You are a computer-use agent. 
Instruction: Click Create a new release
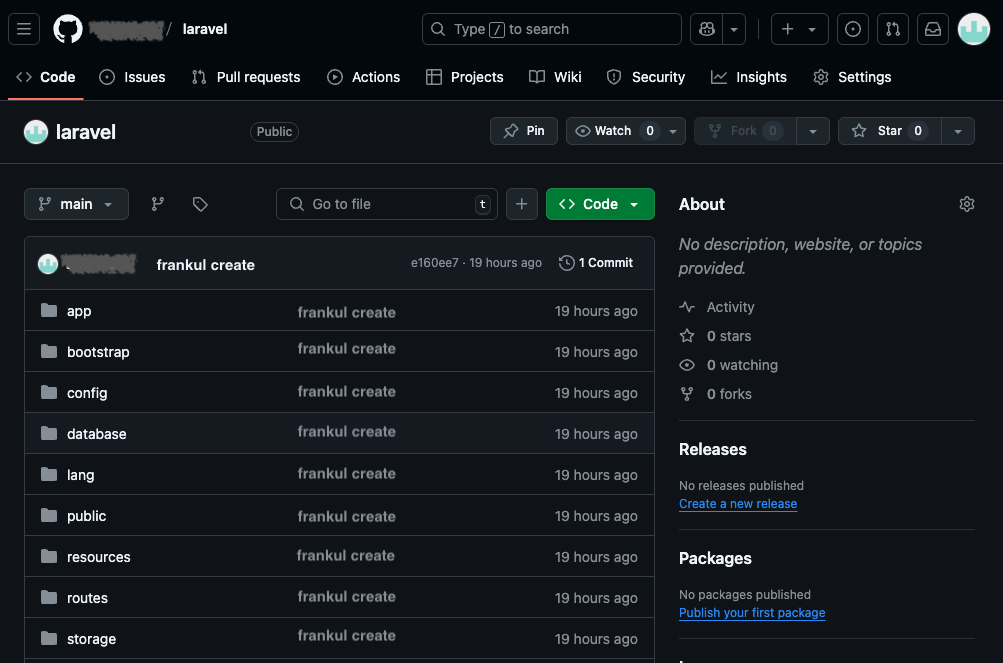click(x=738, y=504)
